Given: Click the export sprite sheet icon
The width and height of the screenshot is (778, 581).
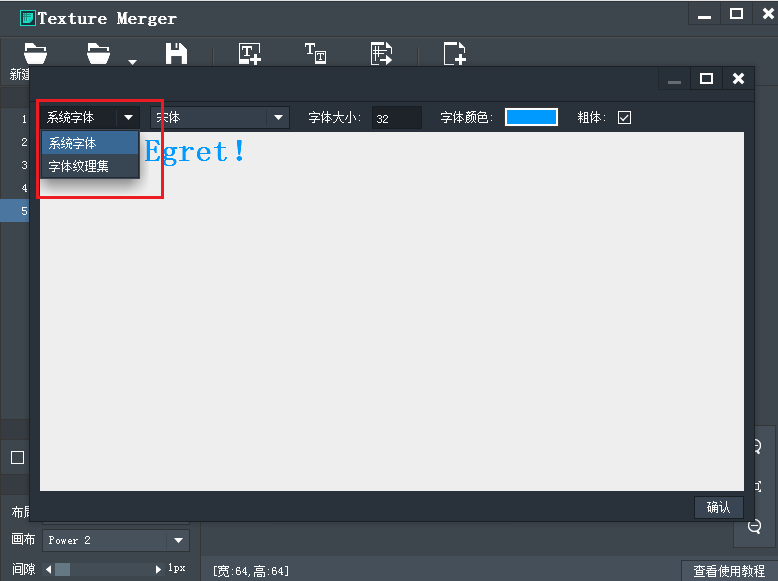Looking at the screenshot, I should coord(381,54).
